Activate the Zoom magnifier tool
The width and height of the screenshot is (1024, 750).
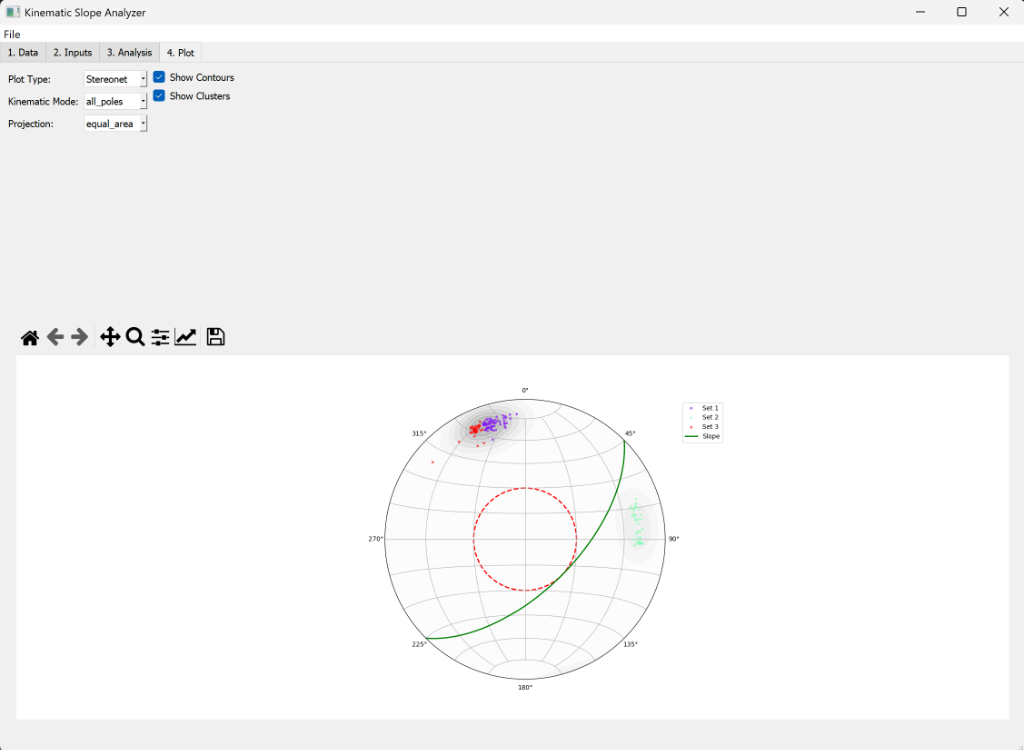coord(135,337)
